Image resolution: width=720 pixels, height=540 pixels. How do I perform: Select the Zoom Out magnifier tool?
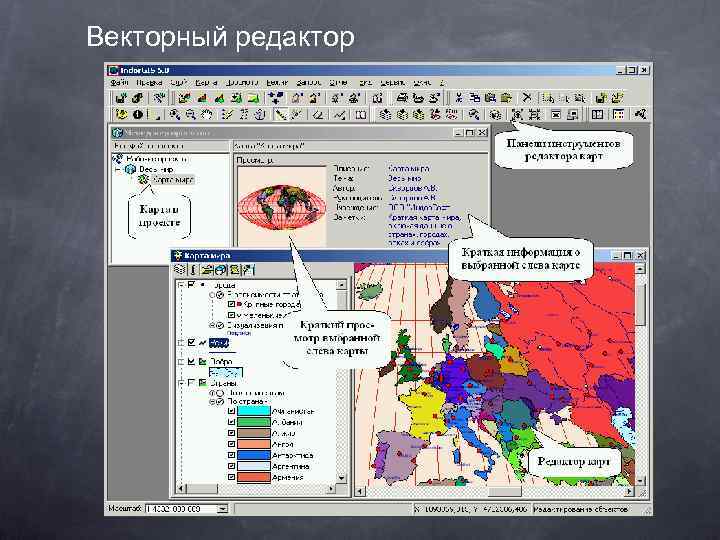191,114
